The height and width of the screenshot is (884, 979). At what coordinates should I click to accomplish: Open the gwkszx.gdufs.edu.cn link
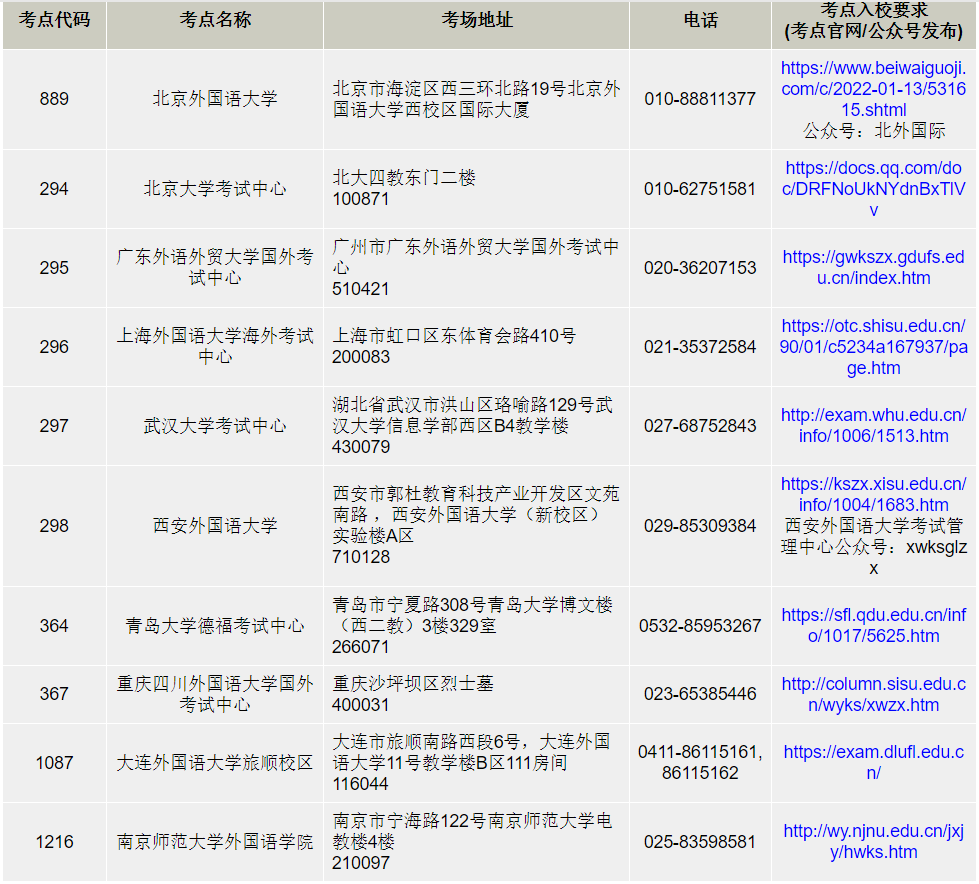coord(873,267)
